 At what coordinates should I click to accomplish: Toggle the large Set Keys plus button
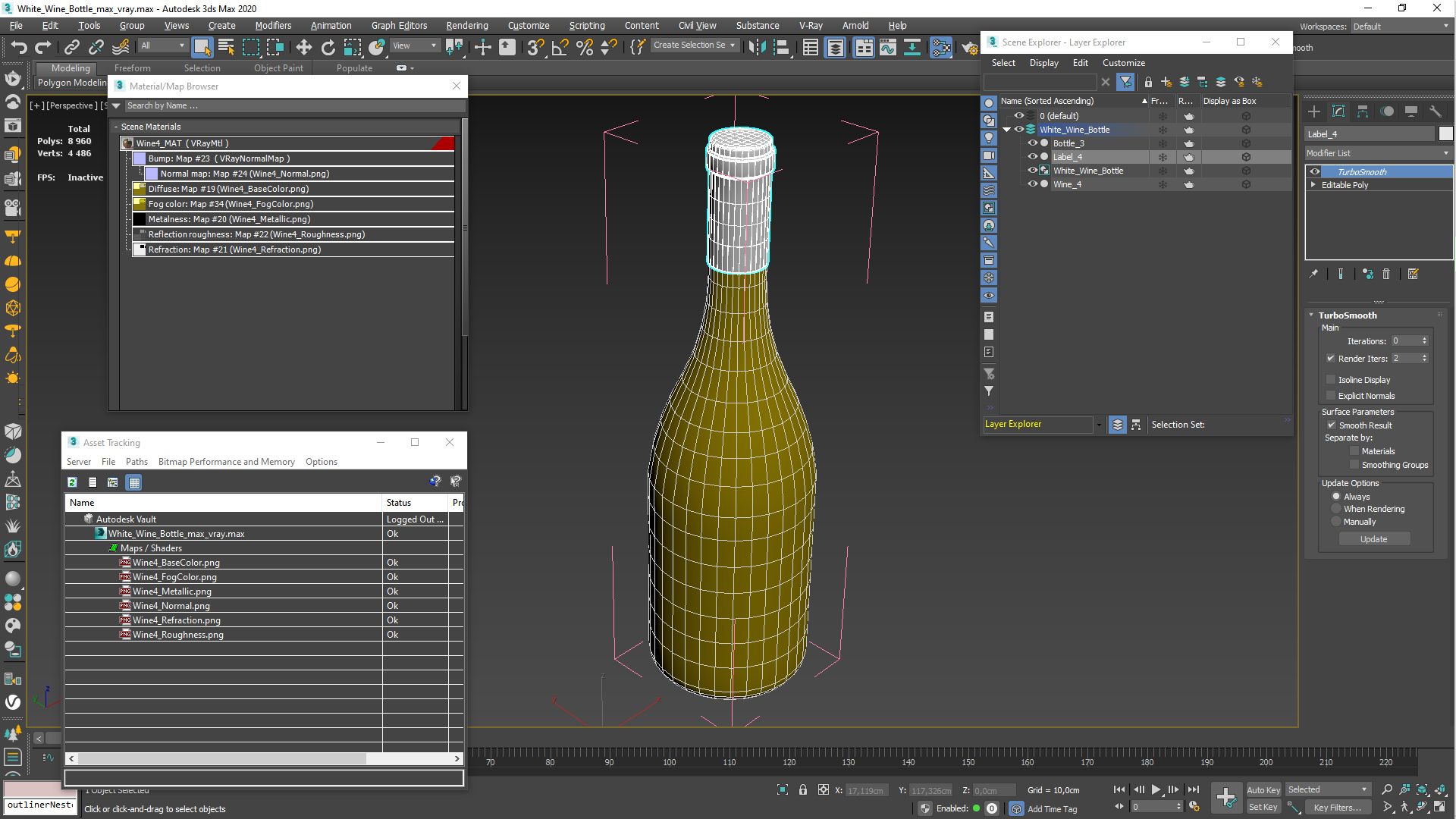coord(1226,797)
